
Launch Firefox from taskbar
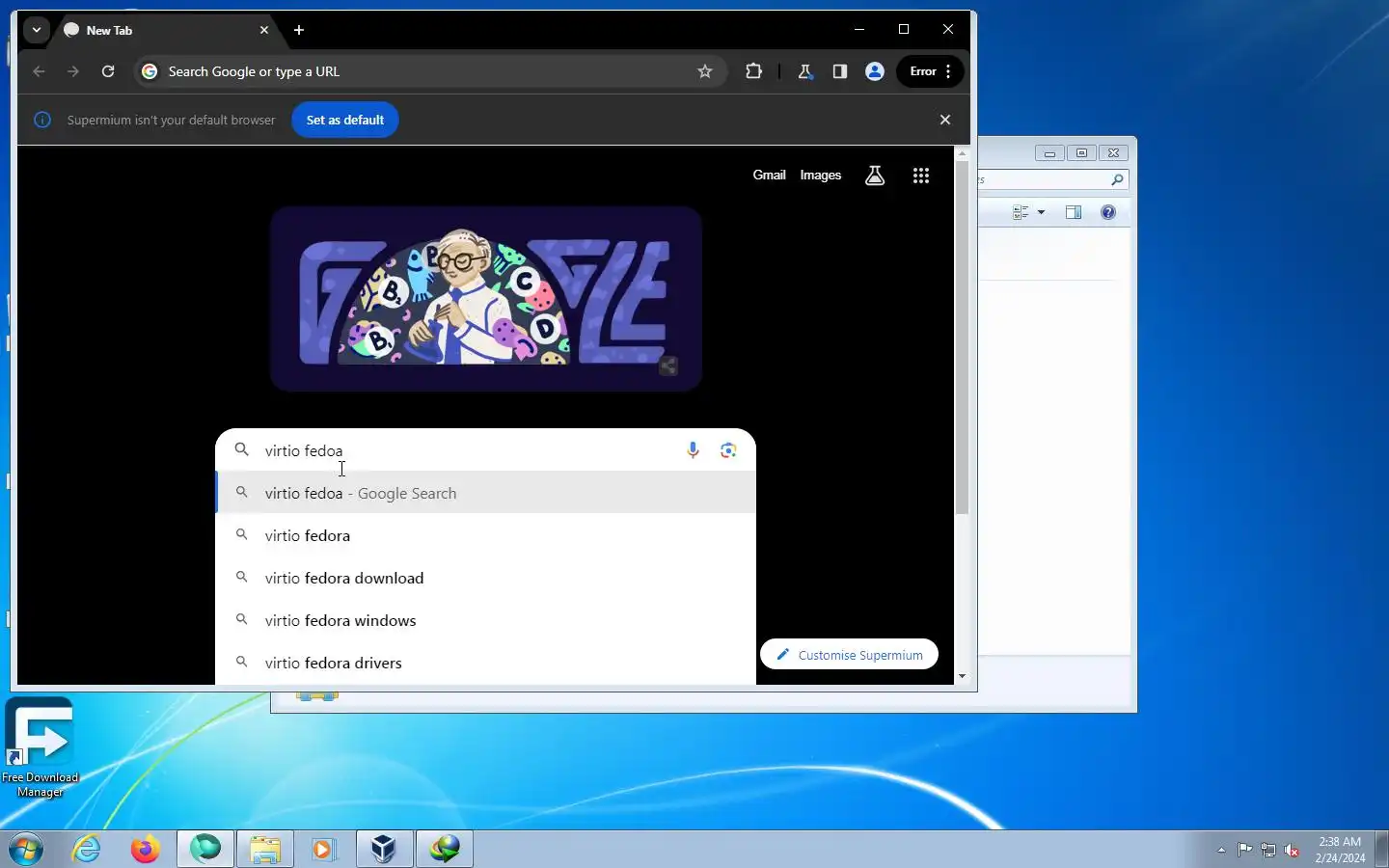145,850
